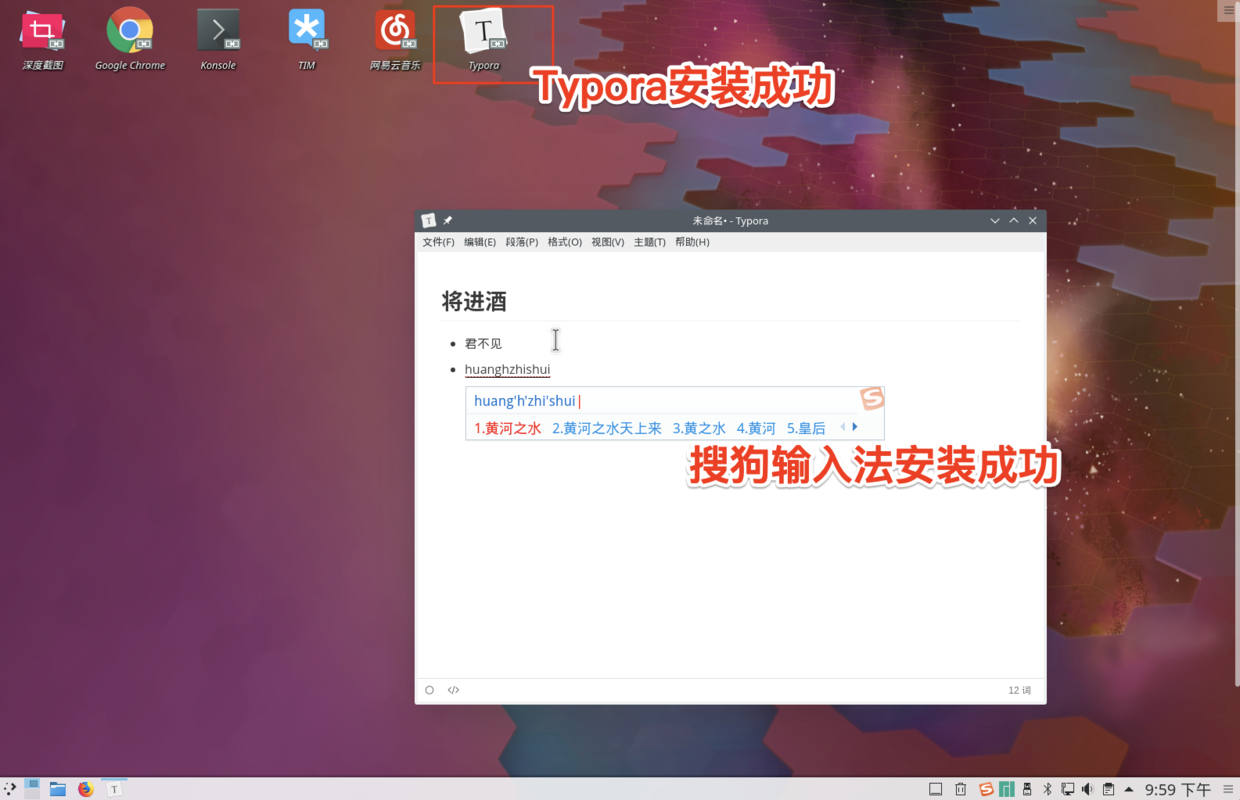Open the Dolphin file manager from the taskbar
The image size is (1240, 800).
click(x=58, y=789)
